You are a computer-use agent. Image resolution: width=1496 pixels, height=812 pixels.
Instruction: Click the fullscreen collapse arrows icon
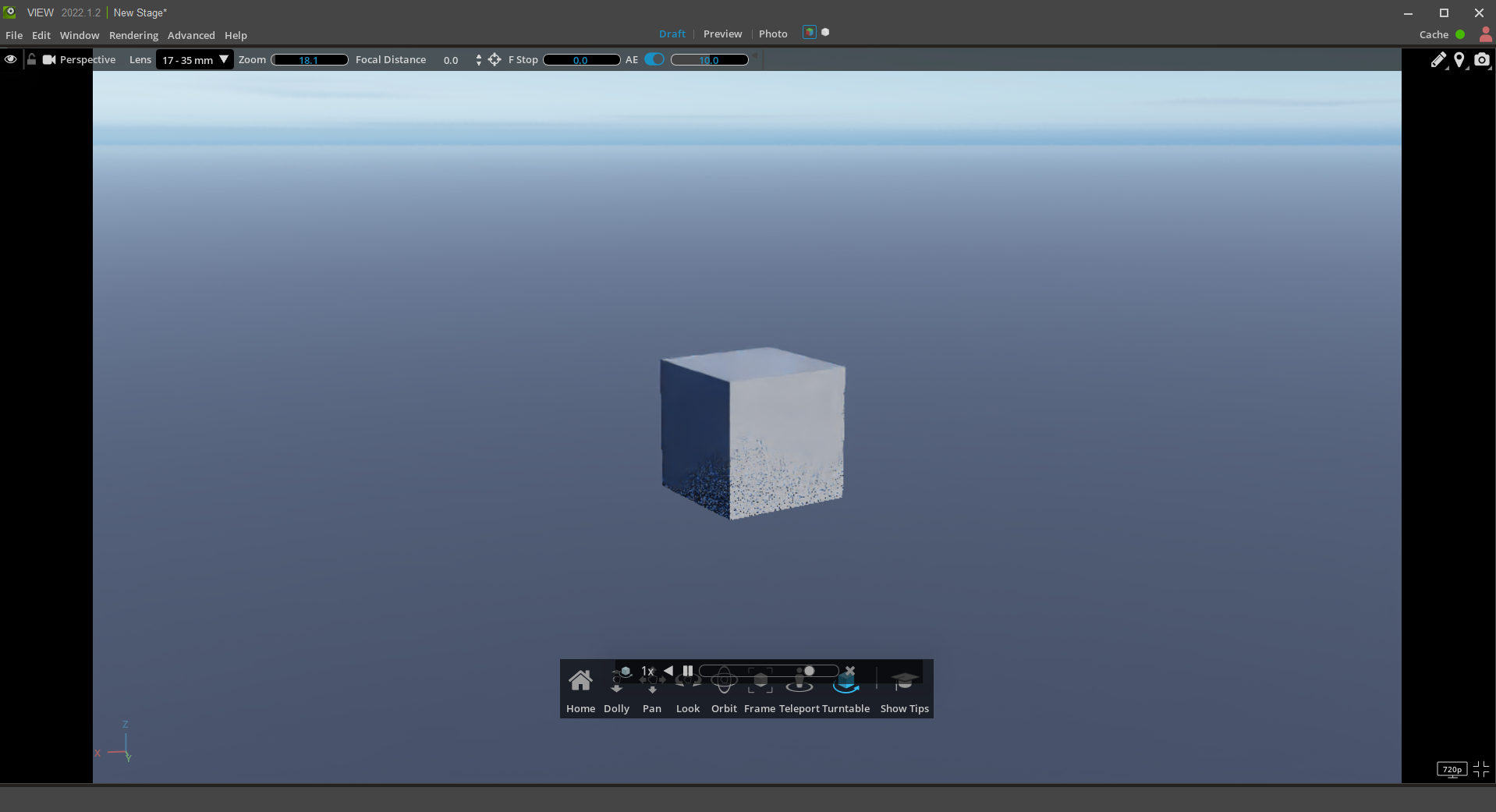click(x=1481, y=769)
